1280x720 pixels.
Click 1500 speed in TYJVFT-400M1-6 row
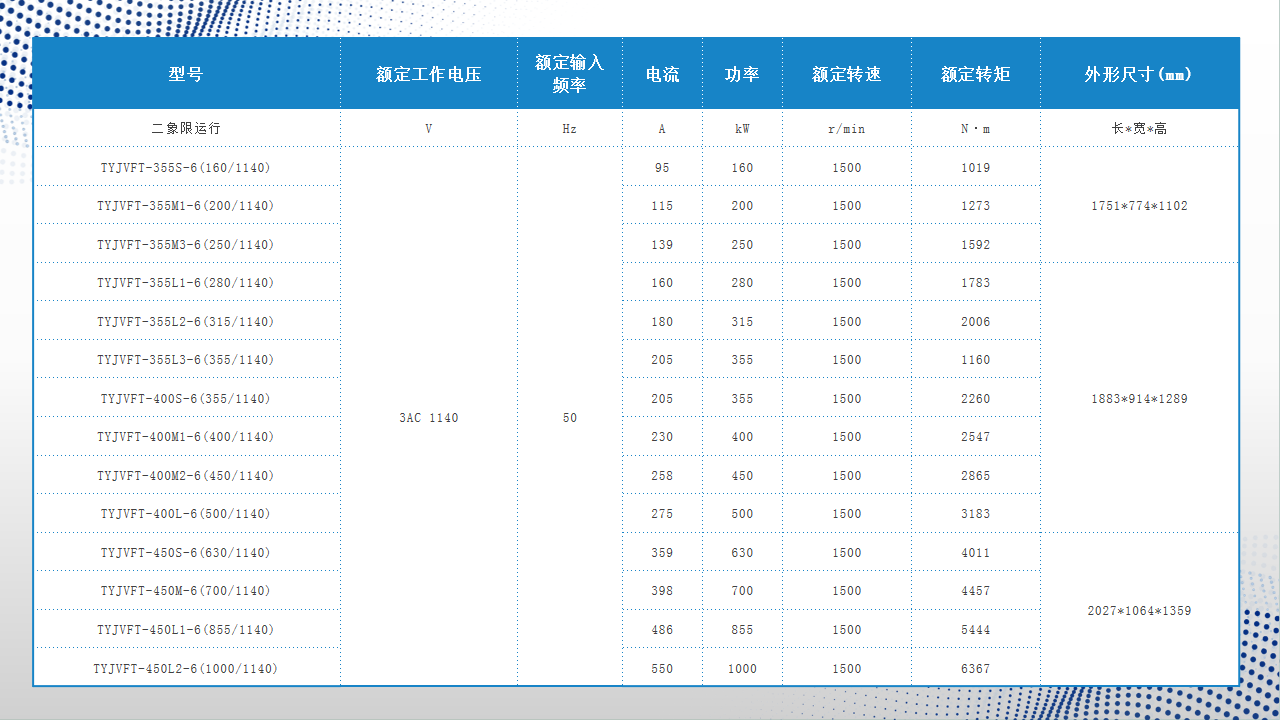pyautogui.click(x=847, y=437)
